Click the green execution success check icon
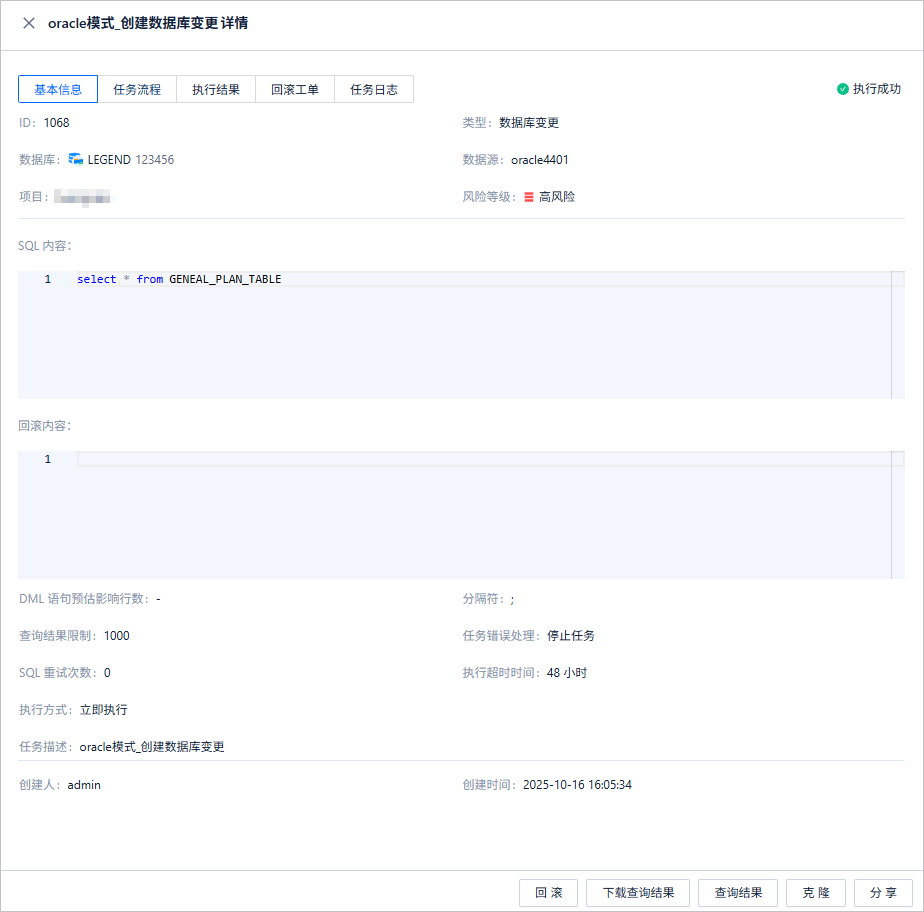924x912 pixels. [x=843, y=89]
